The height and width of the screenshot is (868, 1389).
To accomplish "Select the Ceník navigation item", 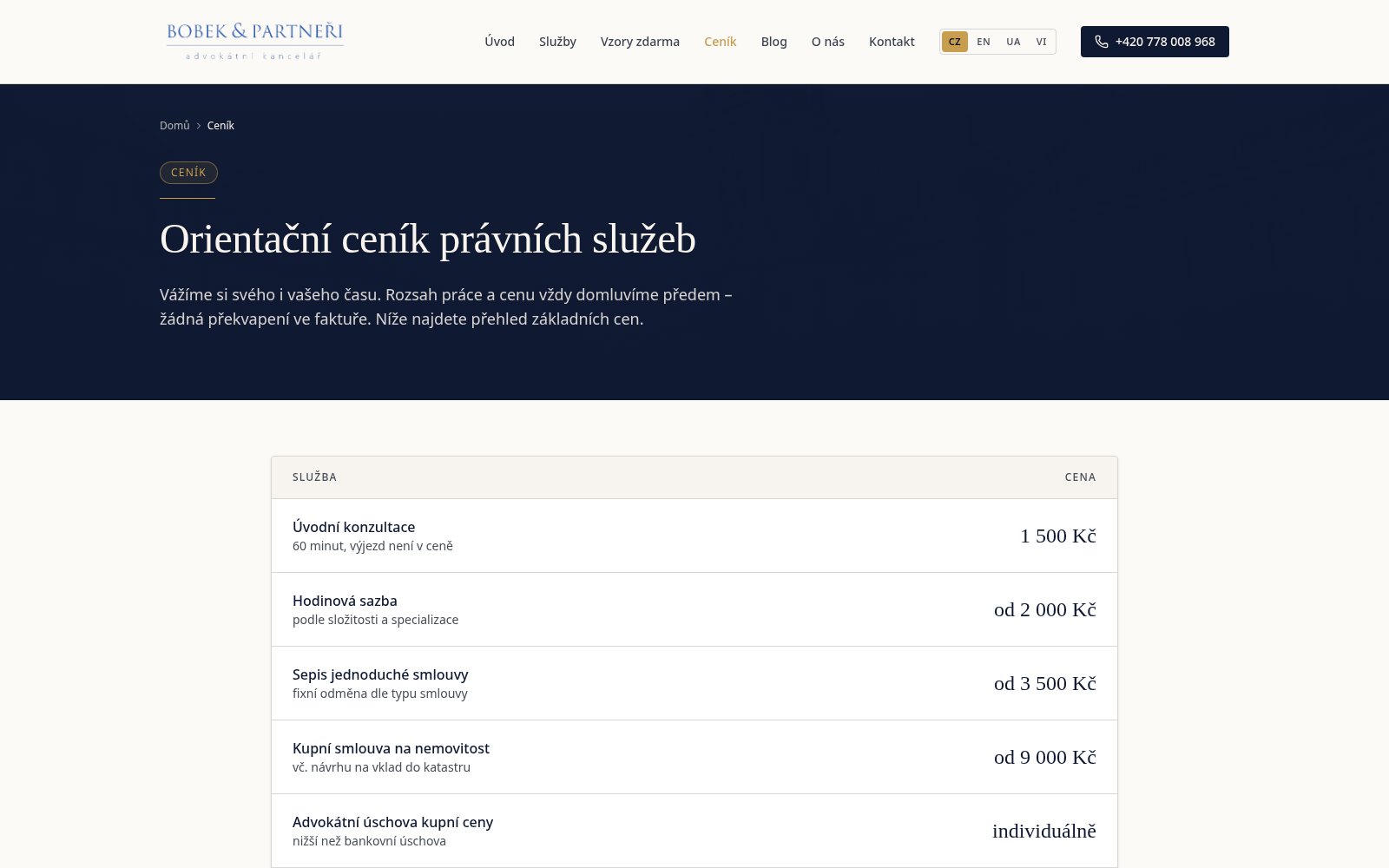I will click(721, 42).
